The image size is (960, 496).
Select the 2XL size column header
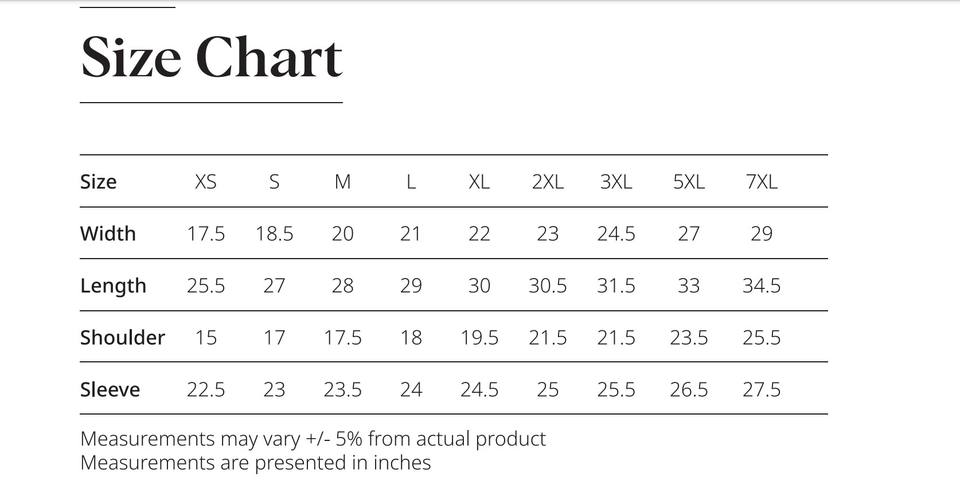(x=548, y=182)
